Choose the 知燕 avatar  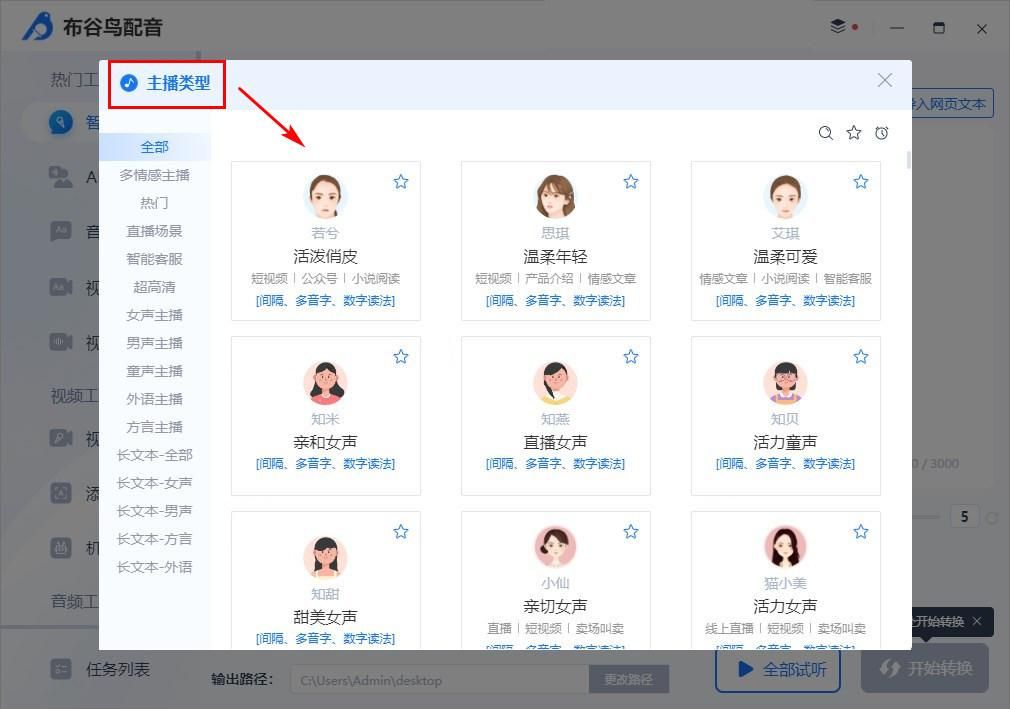point(555,383)
